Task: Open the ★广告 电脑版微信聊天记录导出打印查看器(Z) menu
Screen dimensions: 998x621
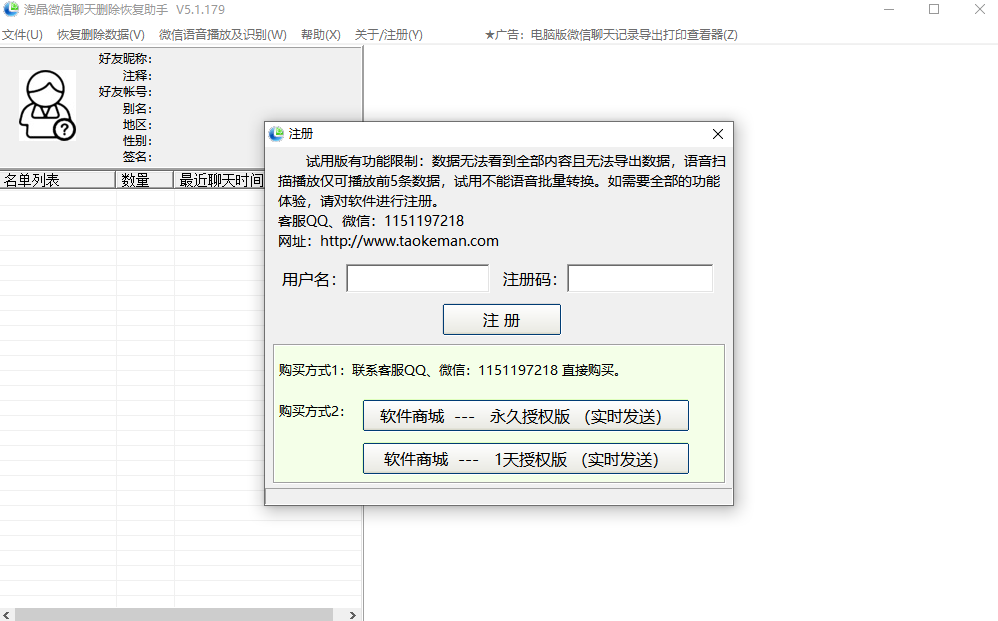Action: (x=611, y=35)
